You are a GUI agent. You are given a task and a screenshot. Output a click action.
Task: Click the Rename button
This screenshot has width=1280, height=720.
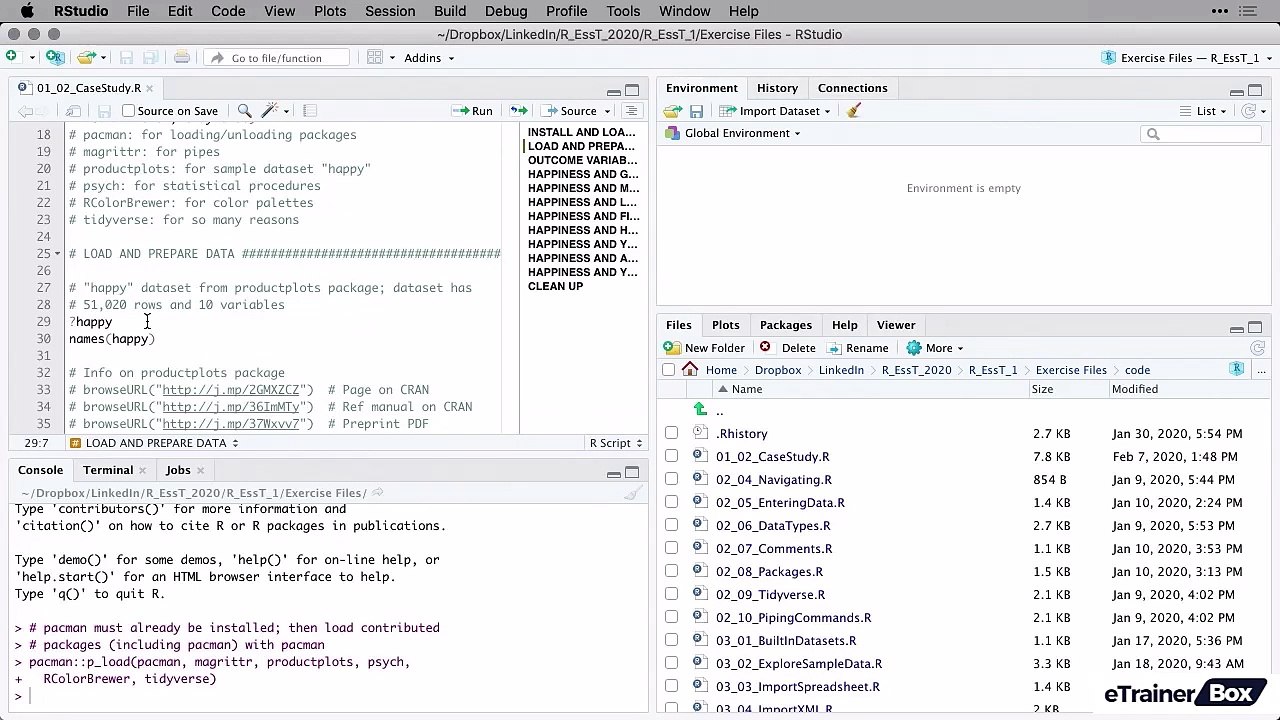click(x=857, y=348)
